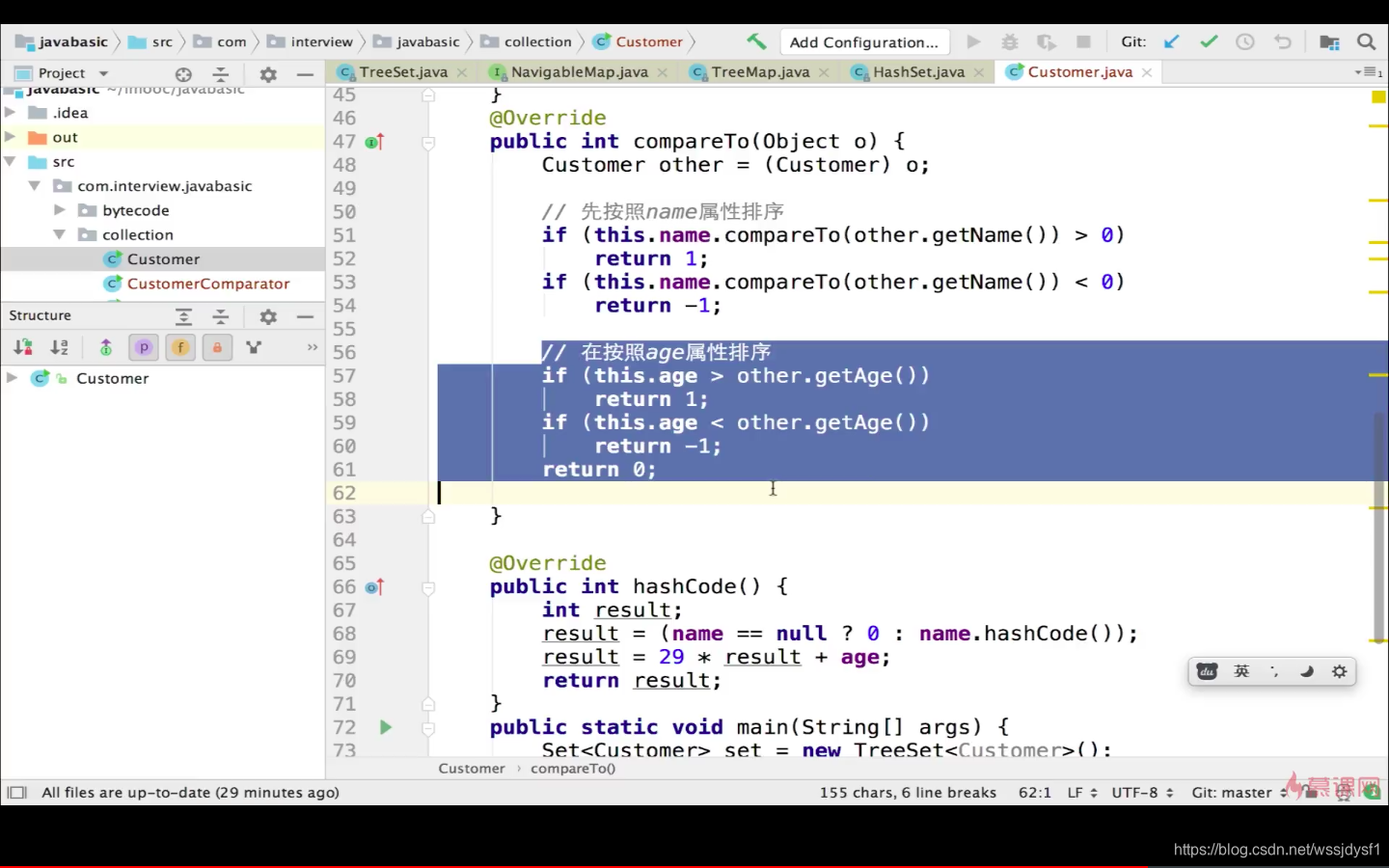
Task: Hide the Structure panel with minus icon
Action: click(305, 315)
